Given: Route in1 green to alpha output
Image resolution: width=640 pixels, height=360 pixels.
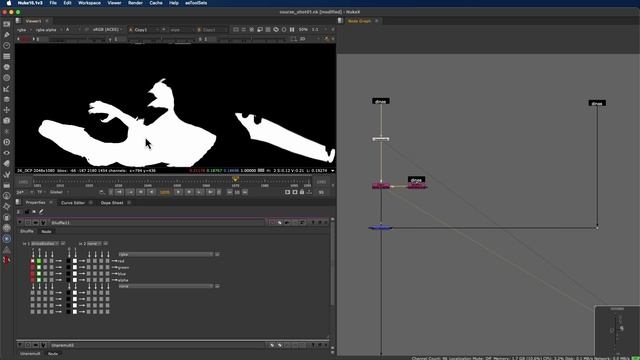Looking at the screenshot, I should (39, 280).
